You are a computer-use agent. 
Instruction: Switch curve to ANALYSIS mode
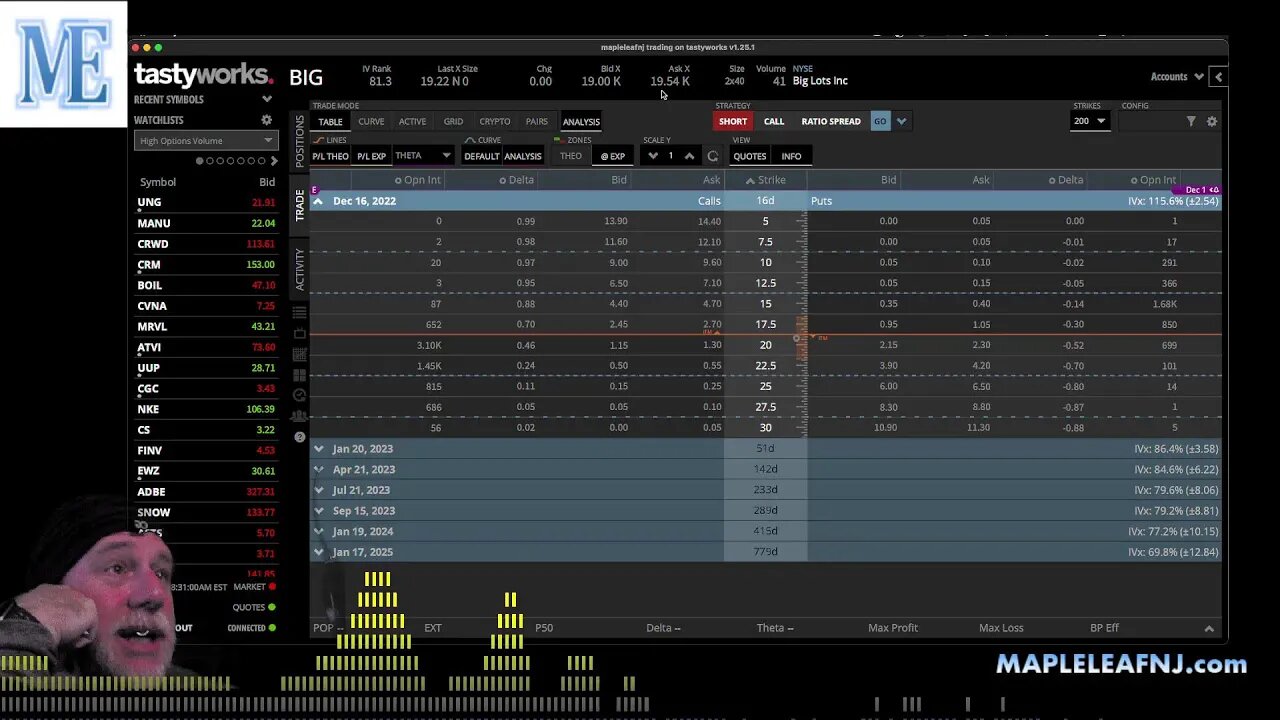coord(522,156)
